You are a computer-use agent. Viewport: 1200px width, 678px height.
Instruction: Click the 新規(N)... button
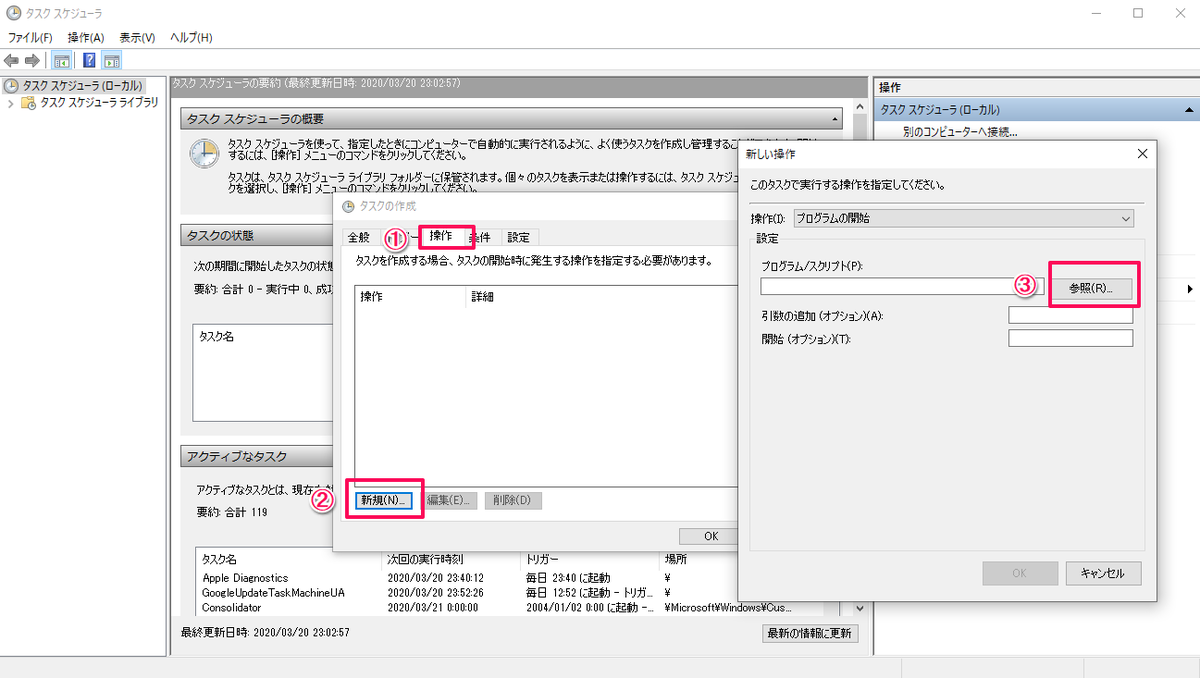tap(385, 501)
